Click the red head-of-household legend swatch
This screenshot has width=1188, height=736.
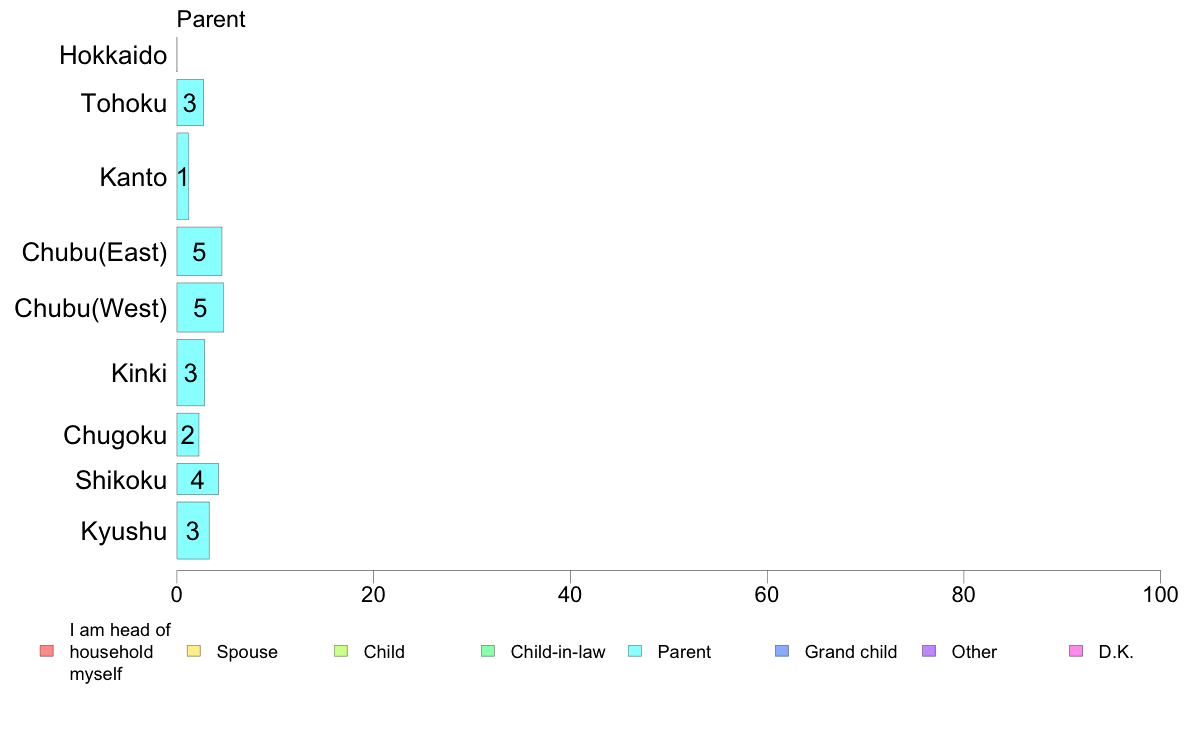[x=47, y=651]
